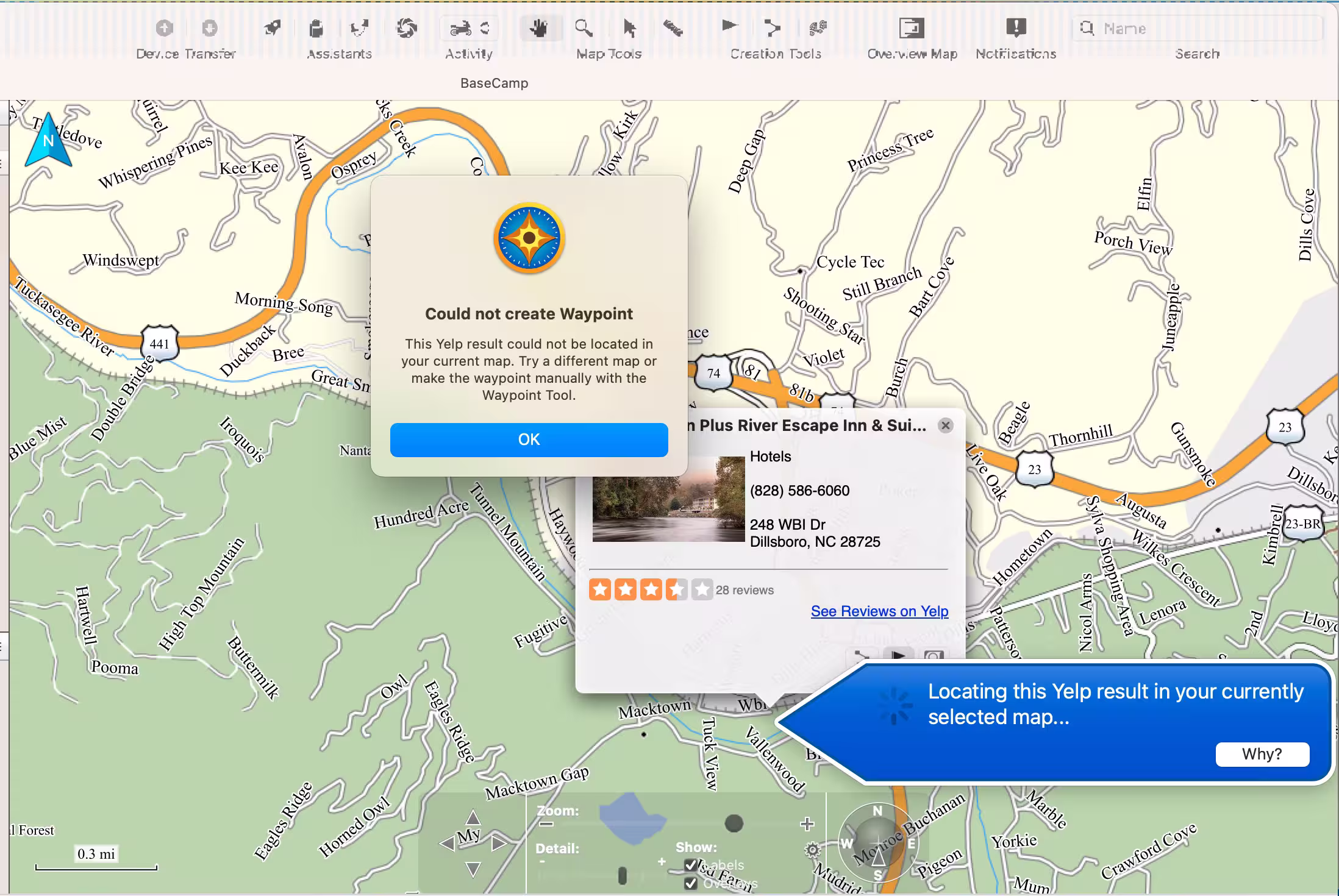Open the motorcycle Activity profile selector
Viewport: 1339px width, 896px height.
(x=469, y=28)
